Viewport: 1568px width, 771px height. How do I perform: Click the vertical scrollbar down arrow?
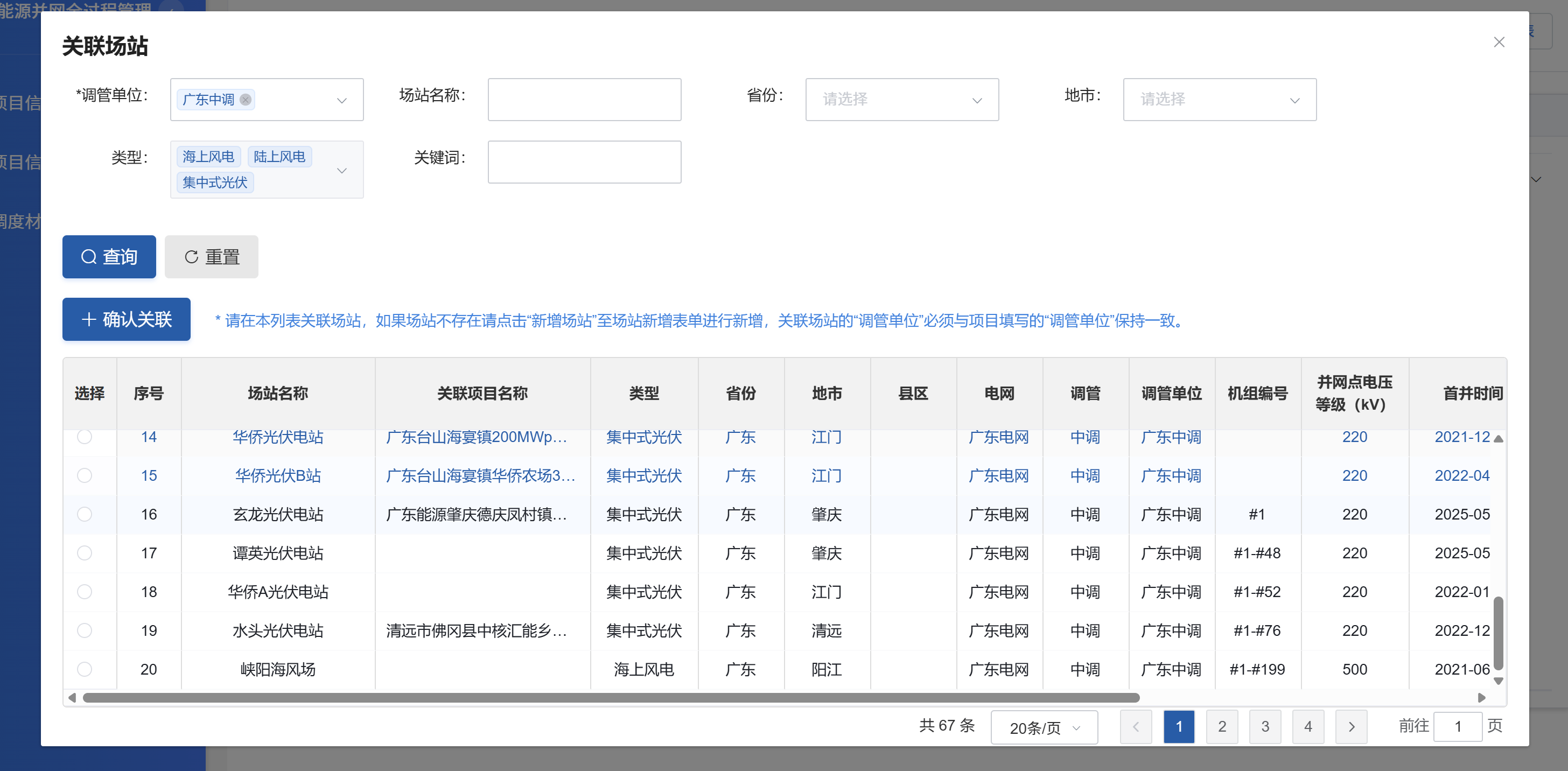(1499, 681)
